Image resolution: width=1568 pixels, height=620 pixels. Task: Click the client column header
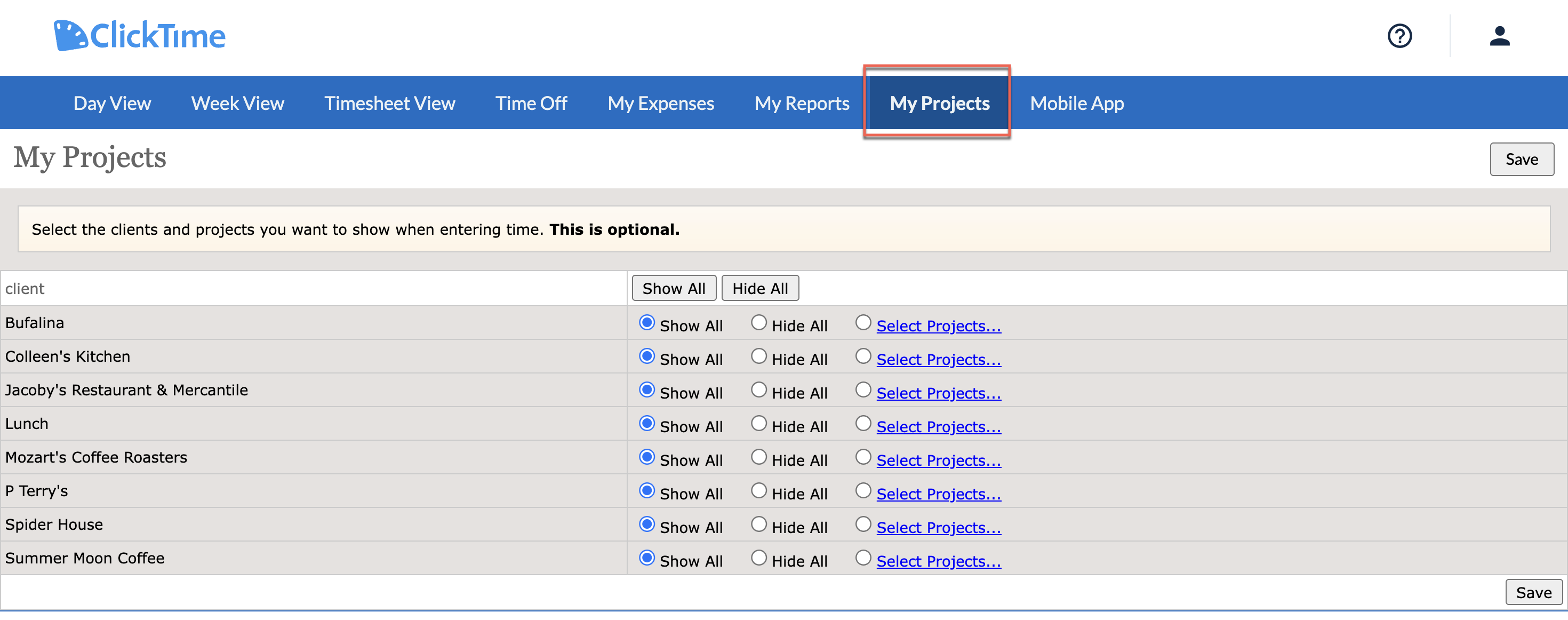click(x=25, y=289)
